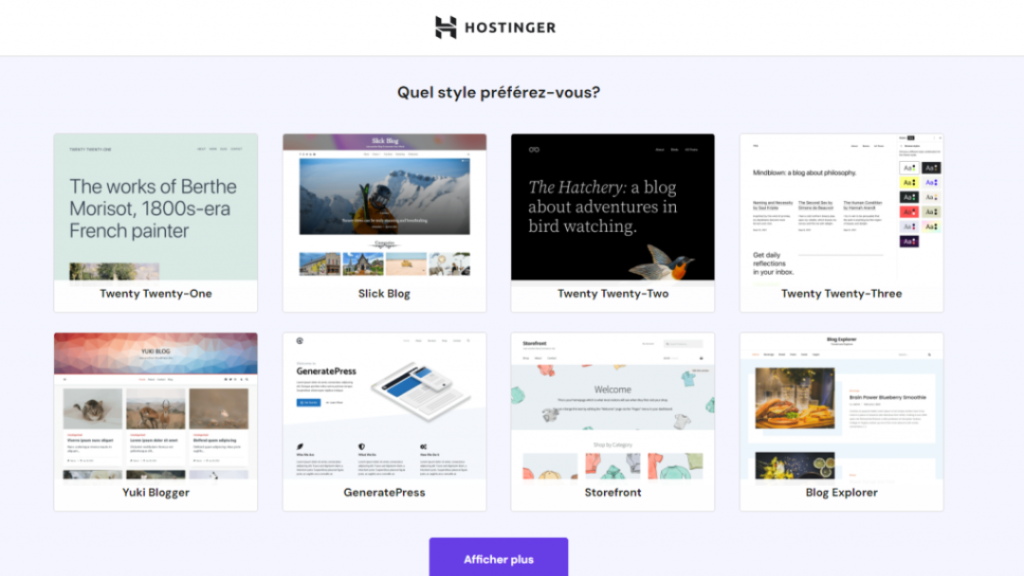Click the Yuki Blogger label
The width and height of the screenshot is (1024, 576).
pos(155,492)
